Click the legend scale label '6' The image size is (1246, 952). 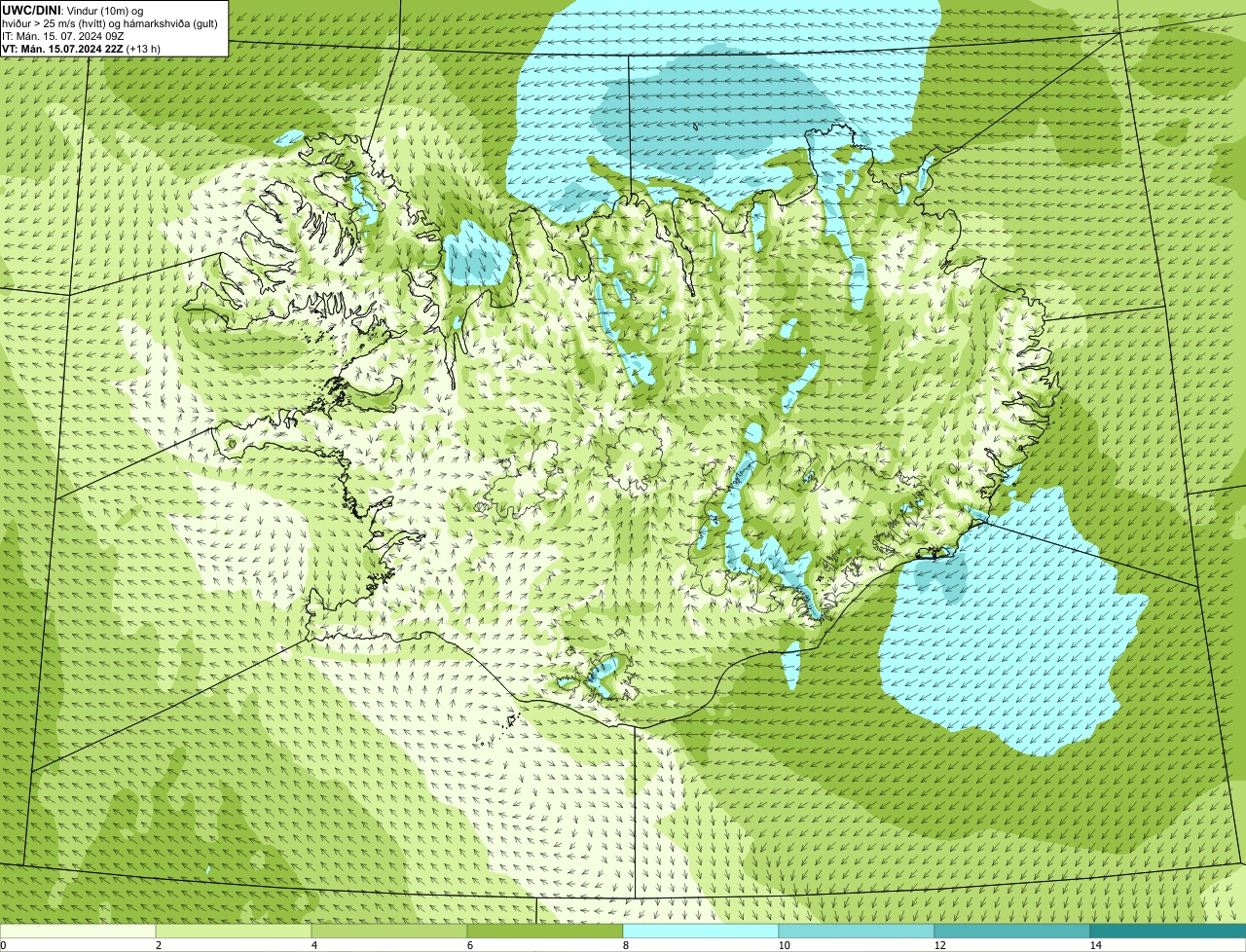[469, 945]
